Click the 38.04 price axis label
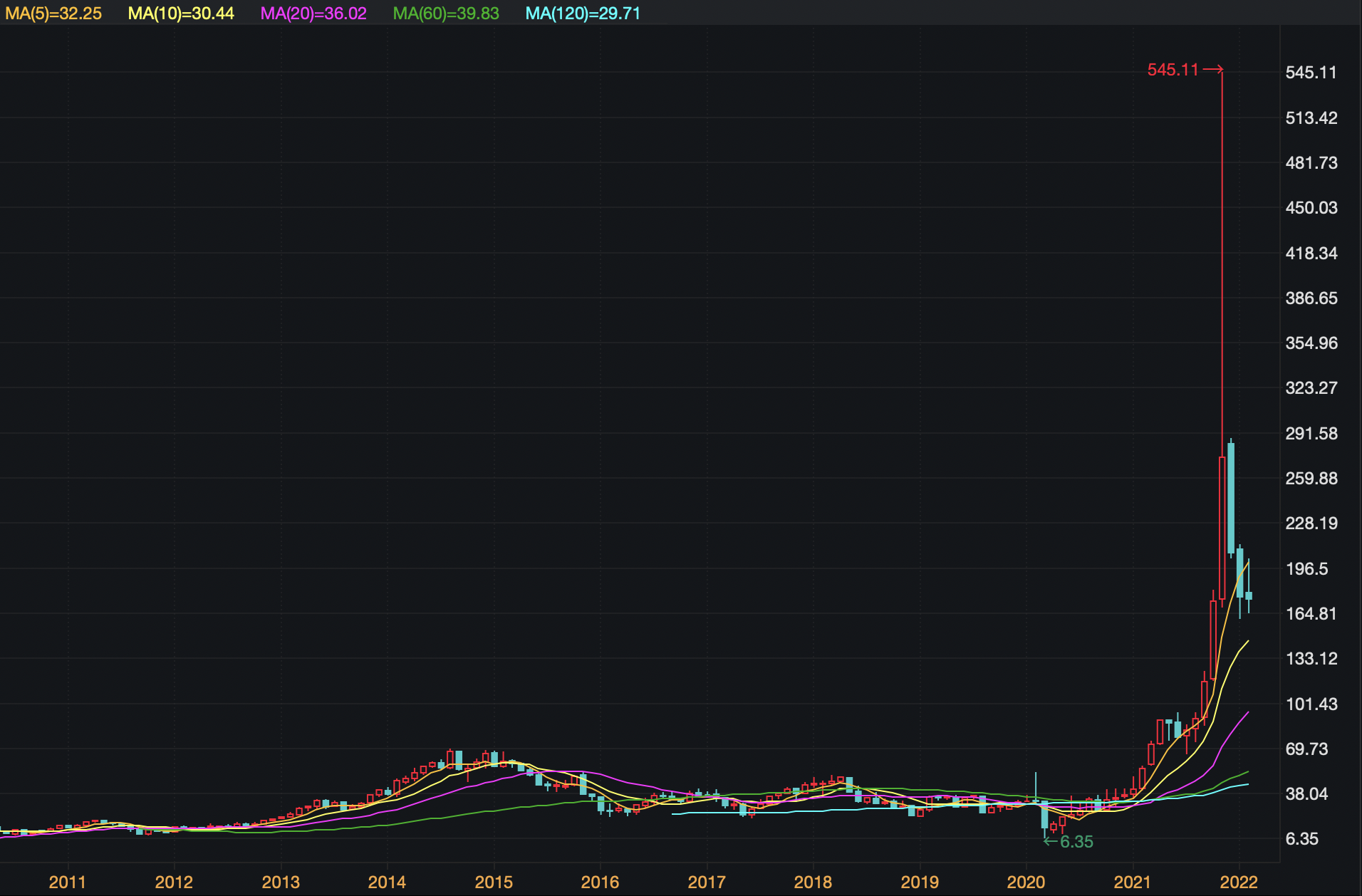Screen dimensions: 1362x896 click(x=1306, y=794)
